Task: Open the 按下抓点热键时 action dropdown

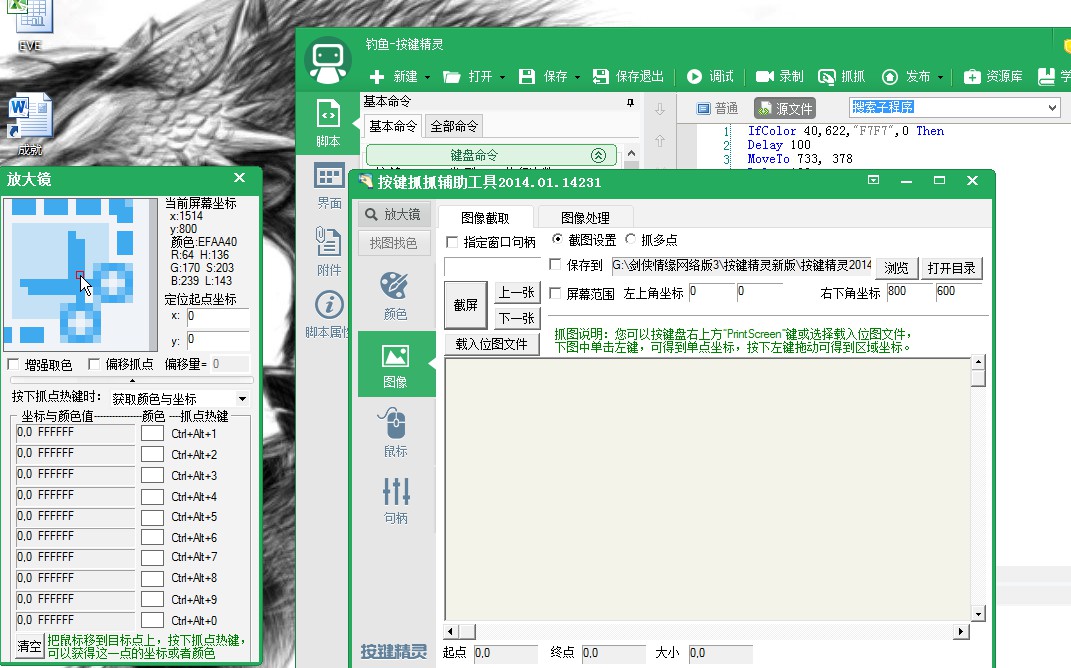Action: [242, 399]
